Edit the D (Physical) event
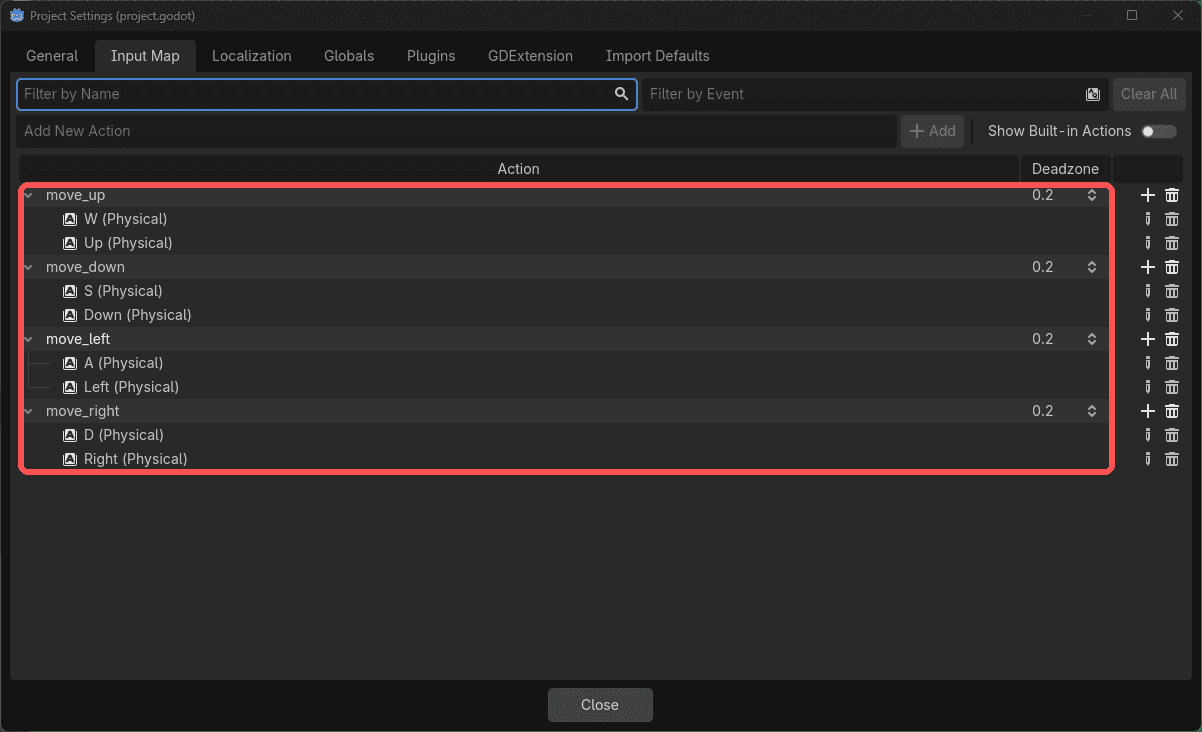This screenshot has height=732, width=1202. coord(1147,435)
